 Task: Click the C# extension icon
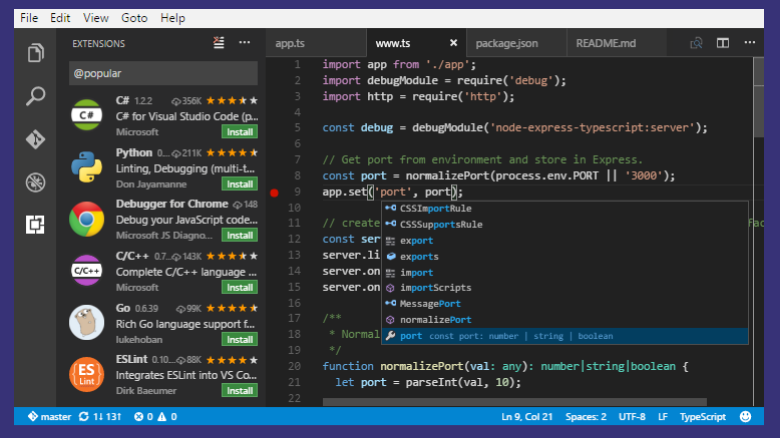87,115
